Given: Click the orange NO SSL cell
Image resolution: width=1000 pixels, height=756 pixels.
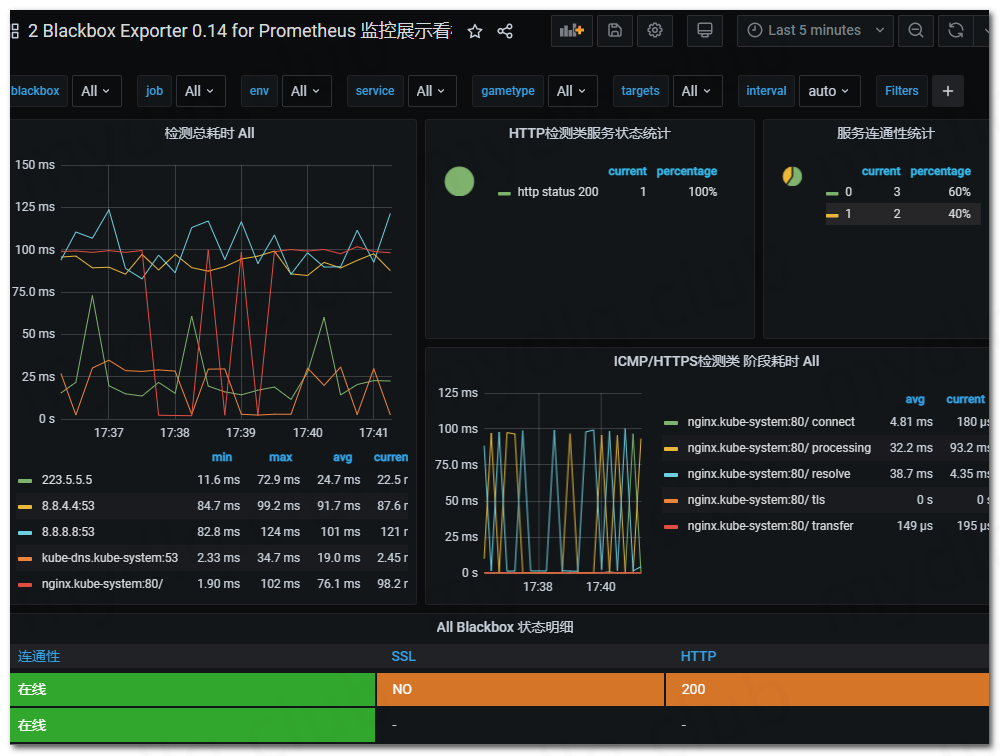Looking at the screenshot, I should click(x=520, y=690).
